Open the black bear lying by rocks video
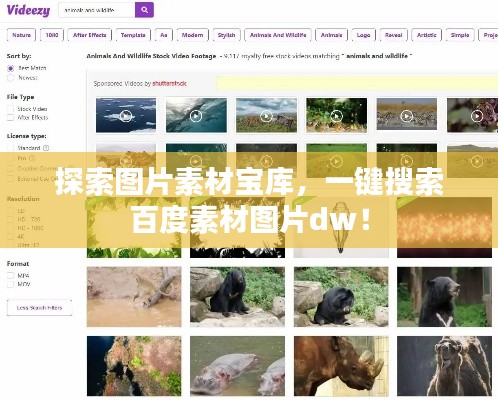The width and height of the screenshot is (498, 400). 341,297
